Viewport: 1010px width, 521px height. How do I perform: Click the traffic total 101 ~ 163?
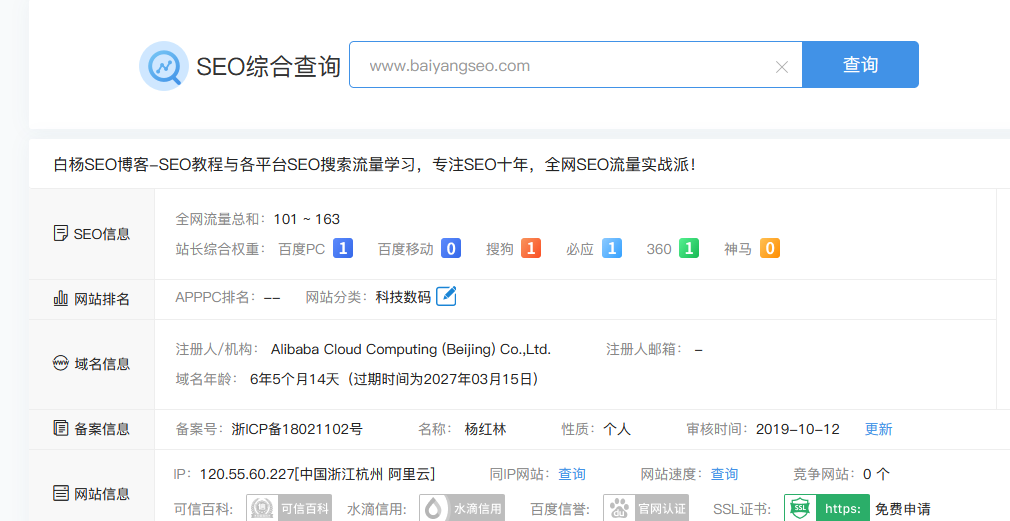(307, 219)
